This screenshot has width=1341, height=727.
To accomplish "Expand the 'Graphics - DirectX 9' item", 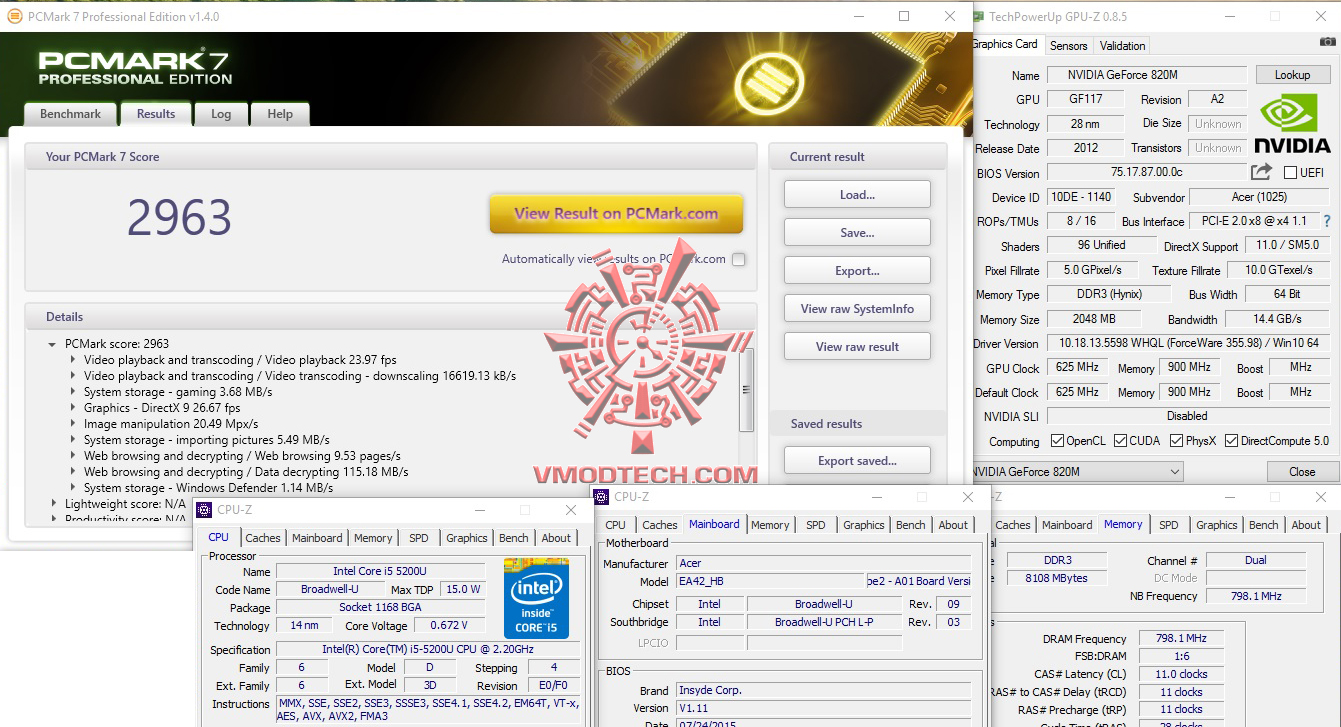I will pos(73,408).
